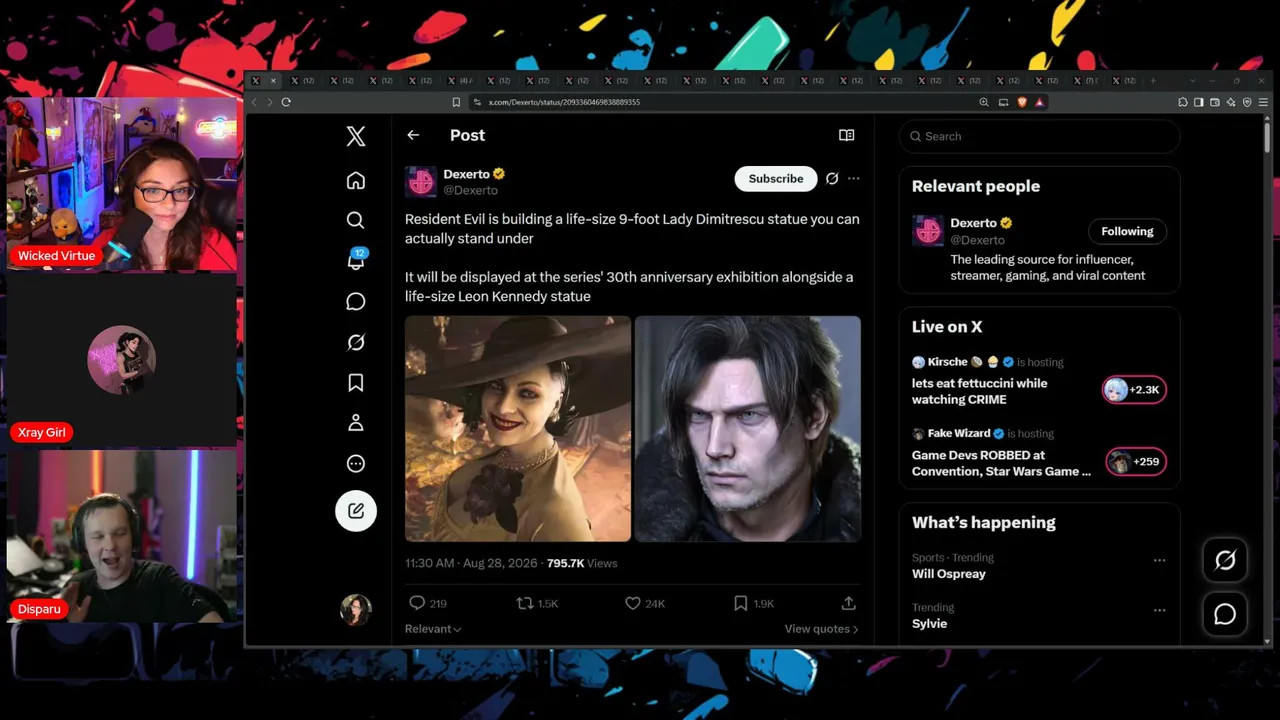Viewport: 1280px width, 720px height.
Task: Open the account avatar at sidebar bottom
Action: tap(356, 610)
